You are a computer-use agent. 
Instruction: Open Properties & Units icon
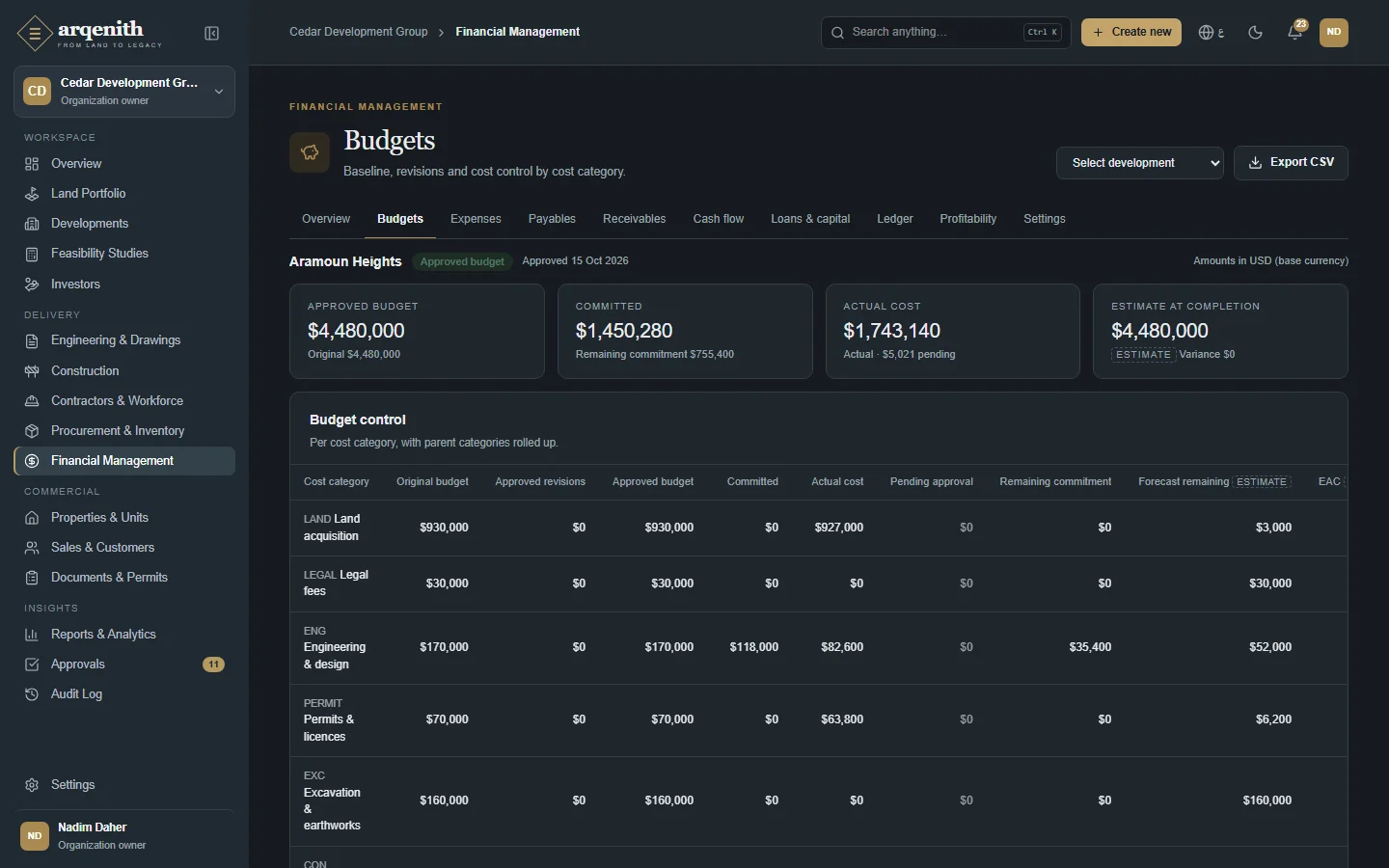(32, 518)
